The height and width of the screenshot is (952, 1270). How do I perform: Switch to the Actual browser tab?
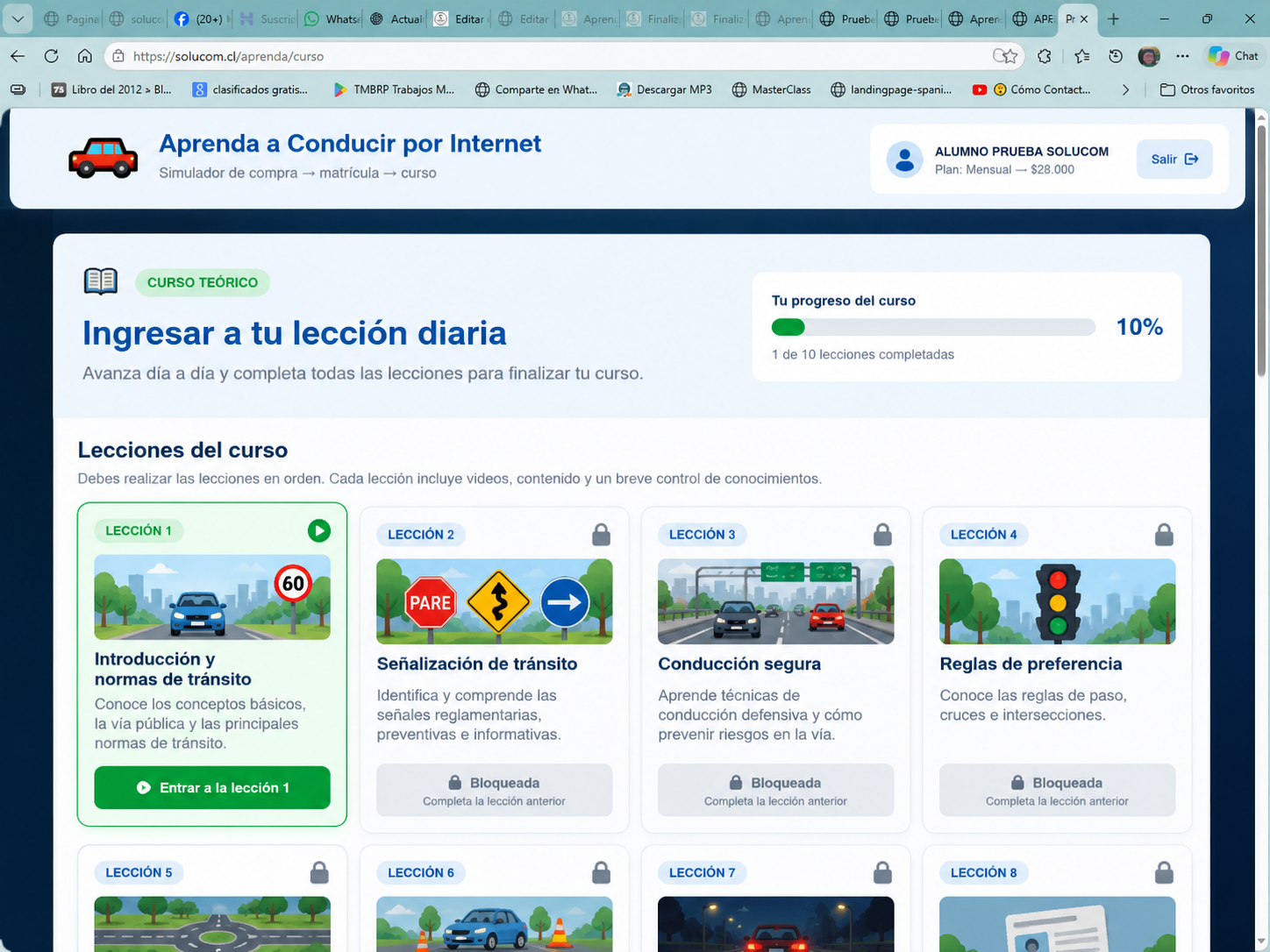396,18
